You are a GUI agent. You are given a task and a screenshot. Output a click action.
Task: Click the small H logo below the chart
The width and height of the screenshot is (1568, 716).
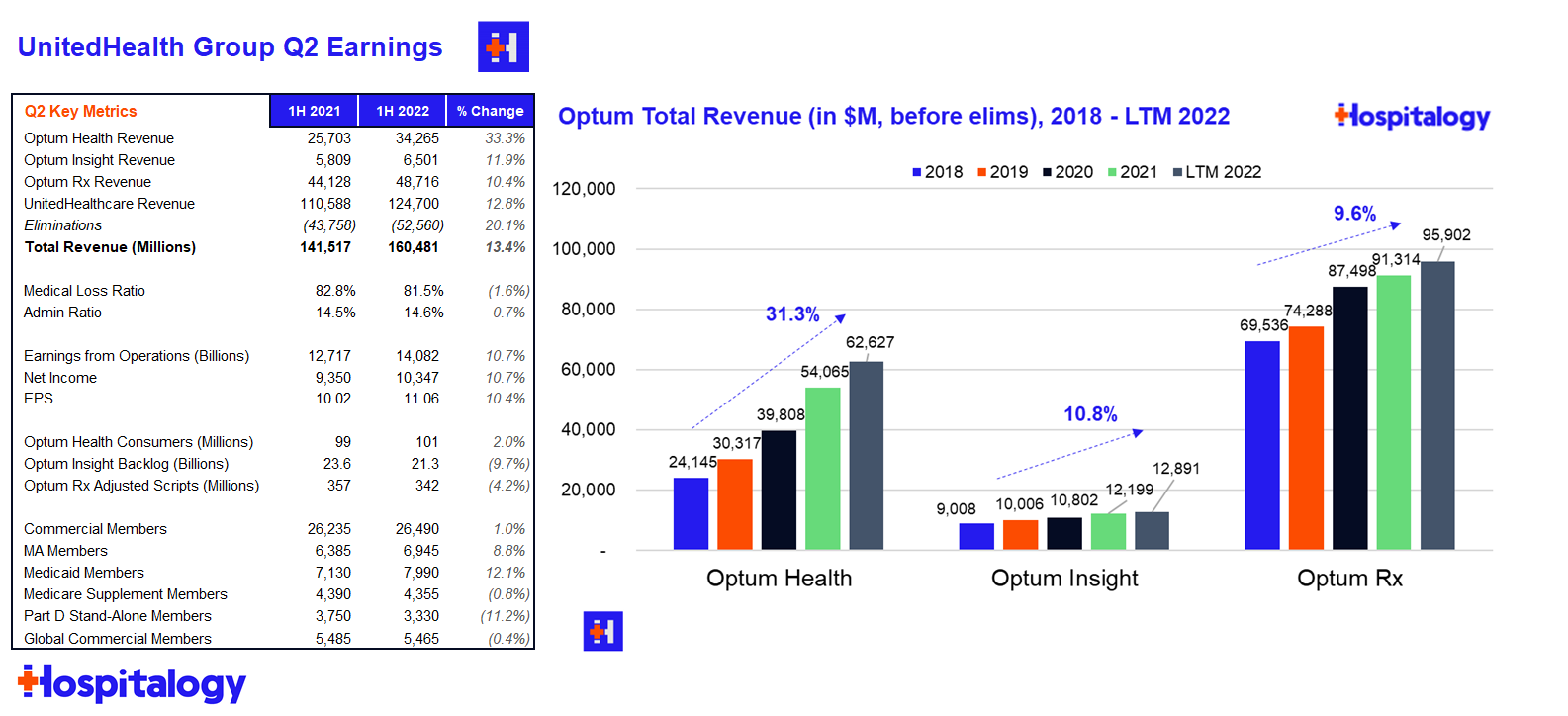pyautogui.click(x=602, y=631)
